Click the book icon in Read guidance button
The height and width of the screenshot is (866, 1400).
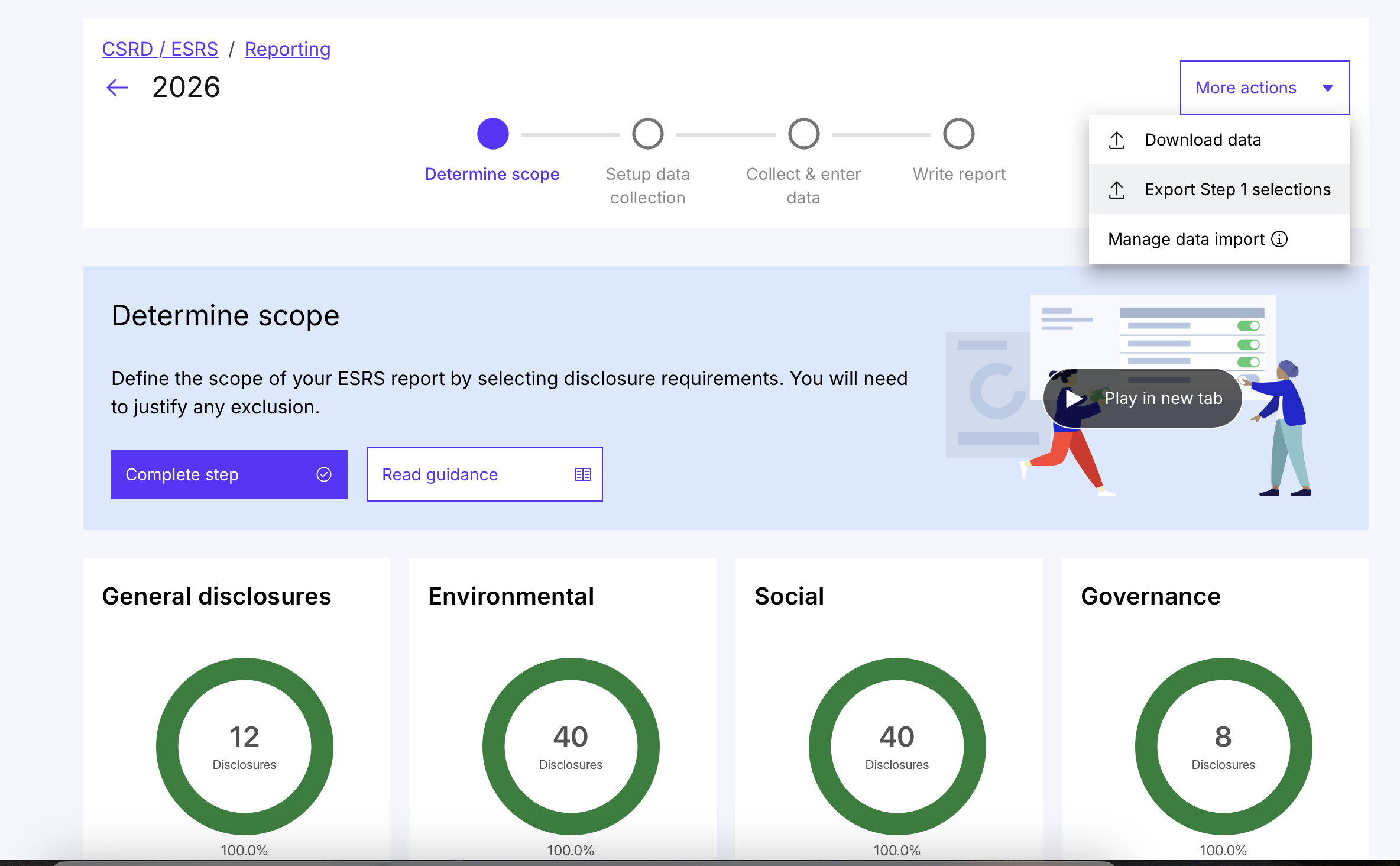[582, 474]
